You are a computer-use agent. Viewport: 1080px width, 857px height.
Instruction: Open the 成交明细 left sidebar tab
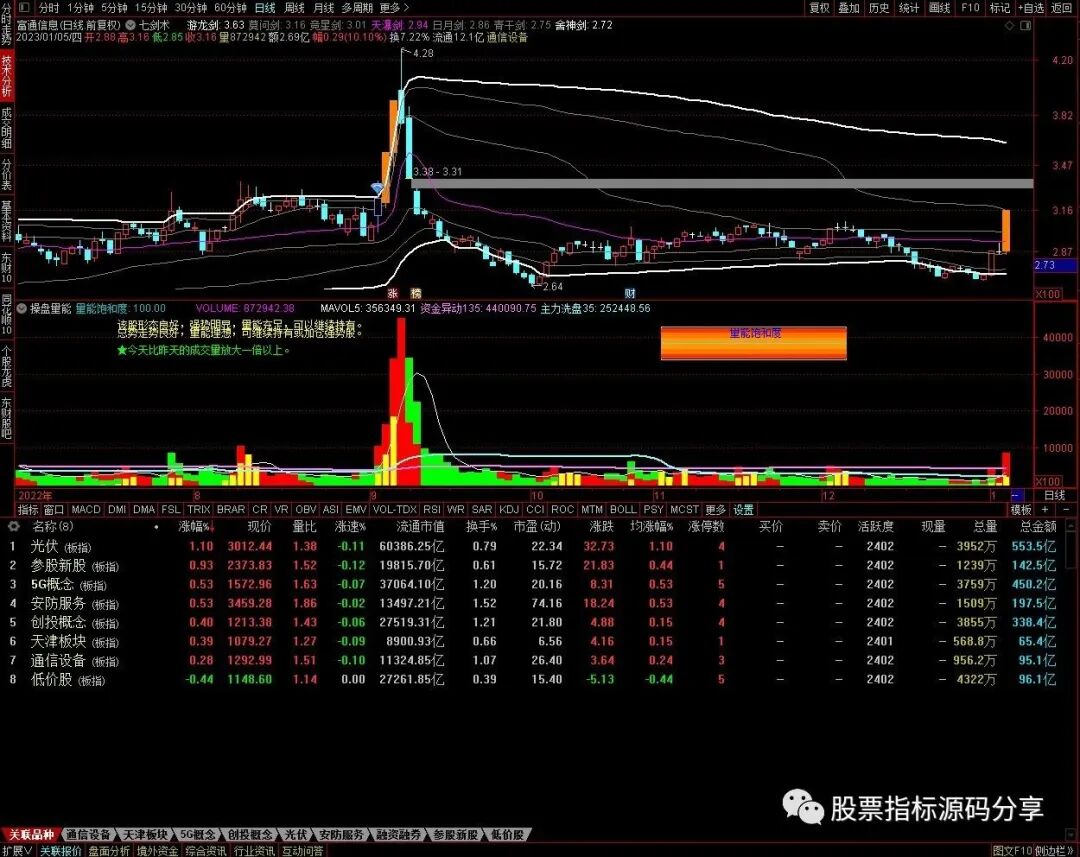tap(6, 127)
